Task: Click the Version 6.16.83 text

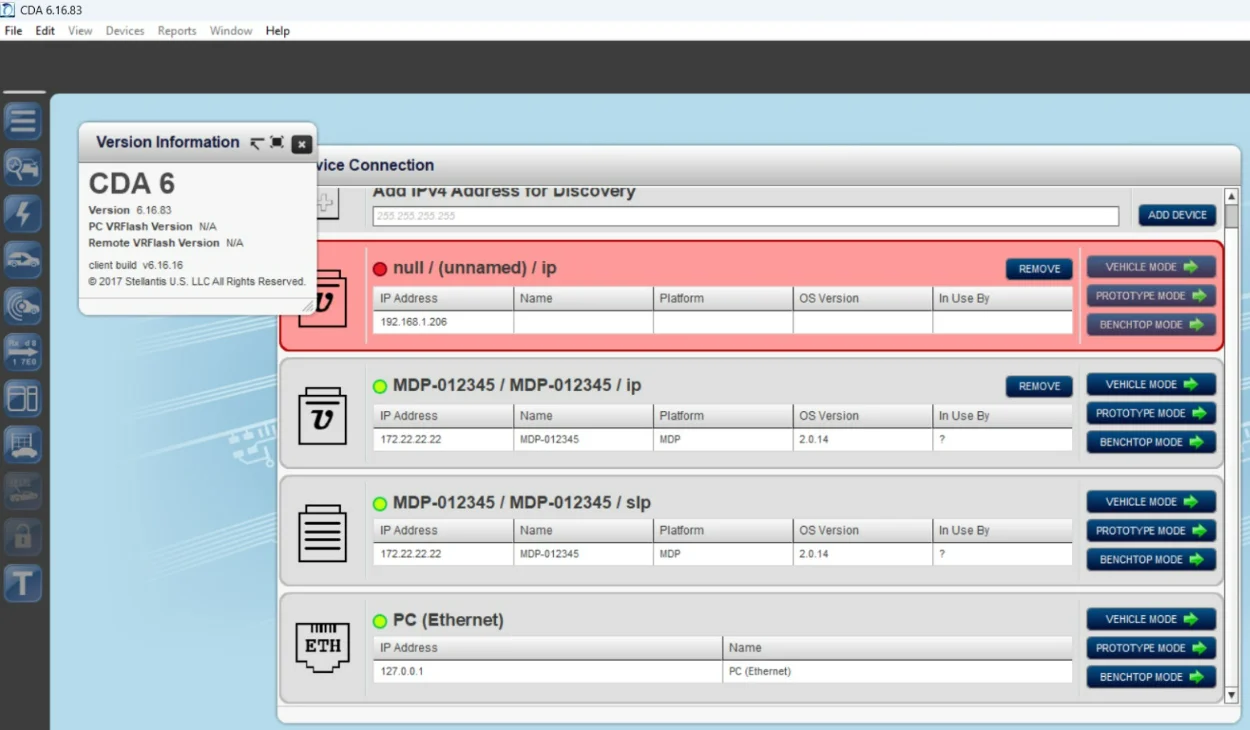Action: pyautogui.click(x=130, y=210)
